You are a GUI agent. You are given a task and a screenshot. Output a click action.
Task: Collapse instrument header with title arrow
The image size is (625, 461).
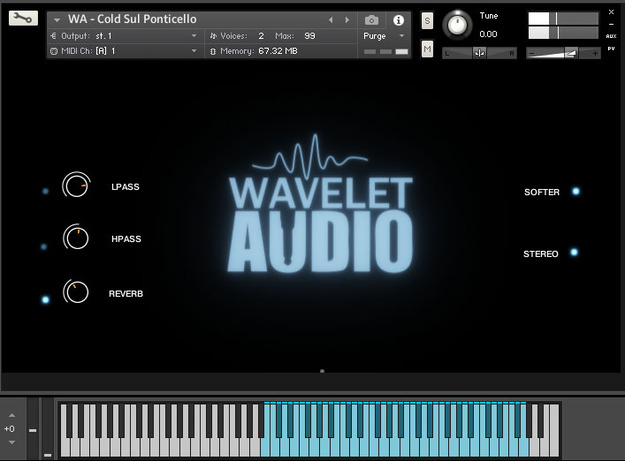[x=57, y=20]
